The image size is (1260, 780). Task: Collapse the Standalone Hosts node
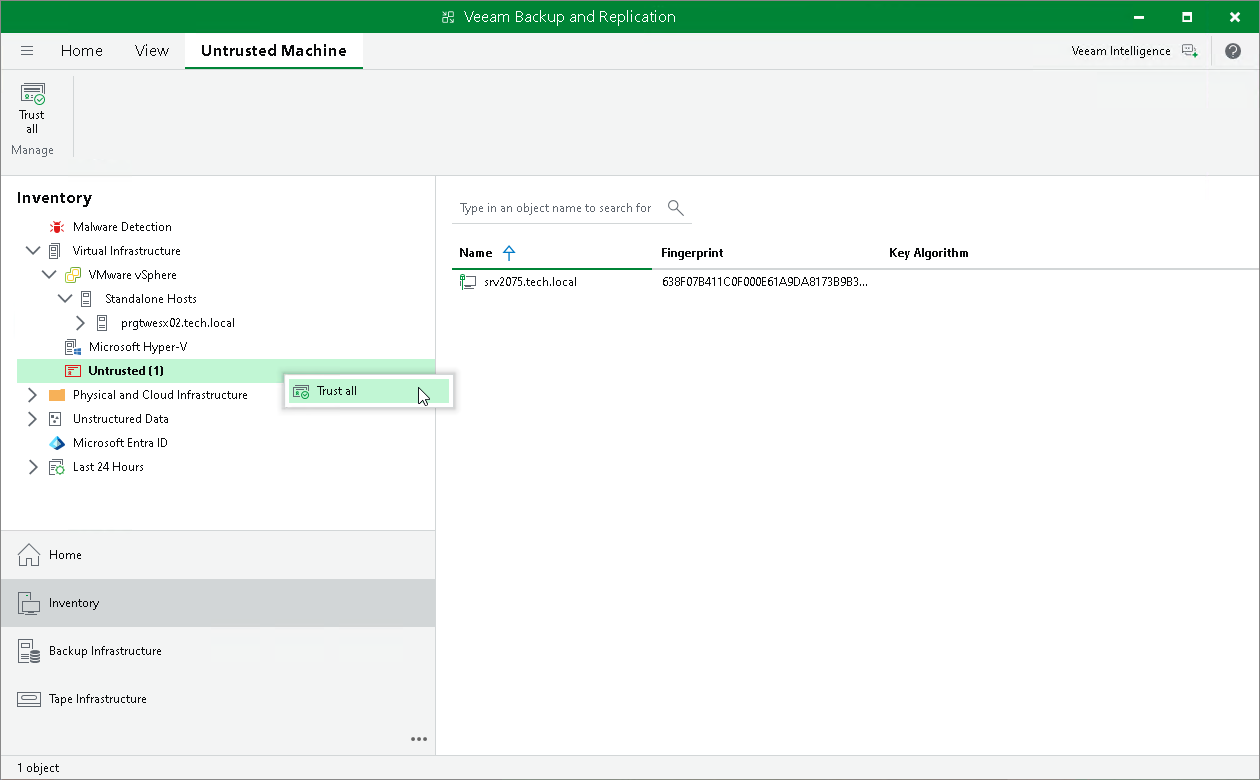(64, 299)
